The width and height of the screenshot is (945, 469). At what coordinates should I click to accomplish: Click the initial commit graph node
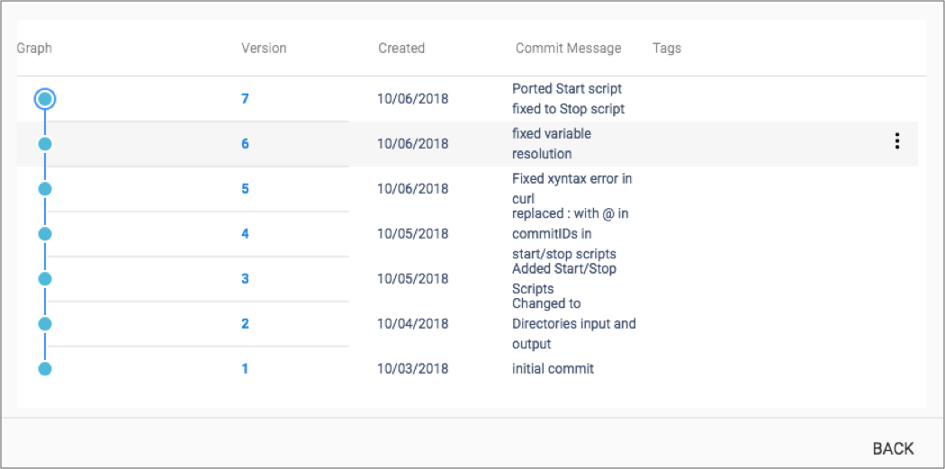pos(44,369)
